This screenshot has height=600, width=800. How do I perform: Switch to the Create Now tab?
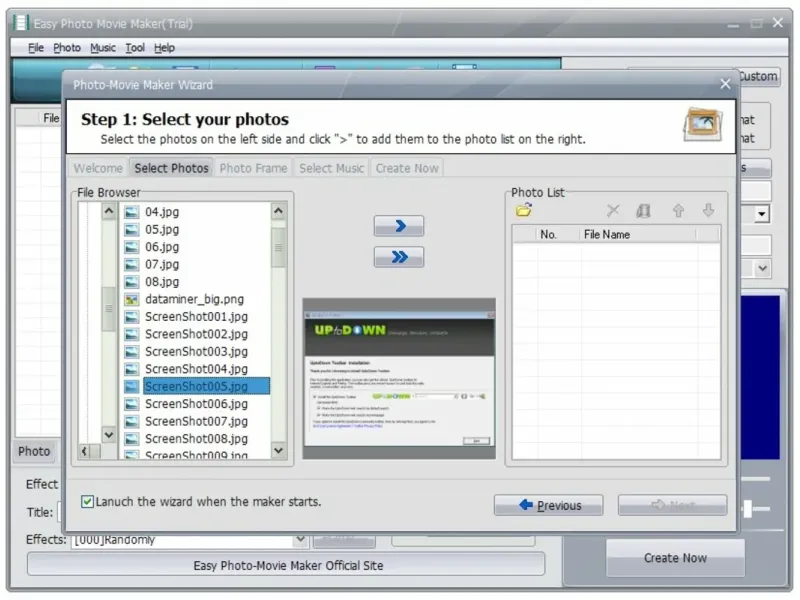(407, 168)
